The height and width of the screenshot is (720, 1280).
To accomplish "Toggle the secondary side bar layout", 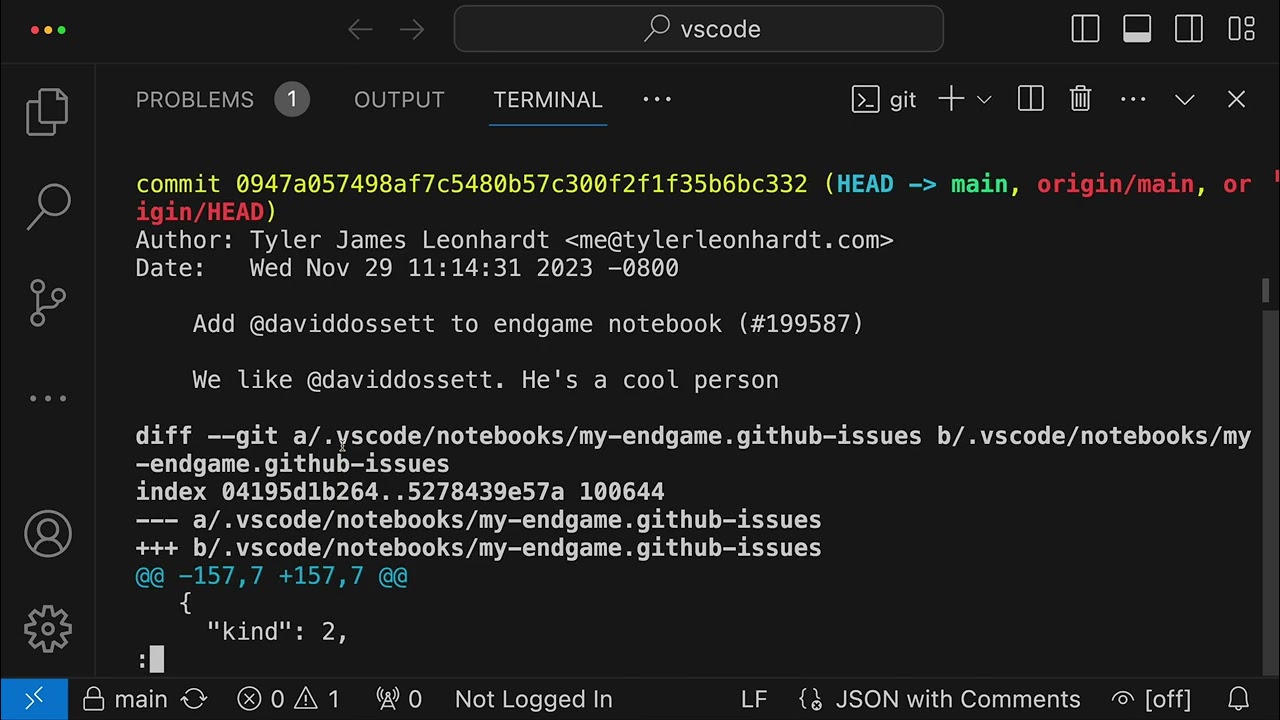I will coord(1189,29).
